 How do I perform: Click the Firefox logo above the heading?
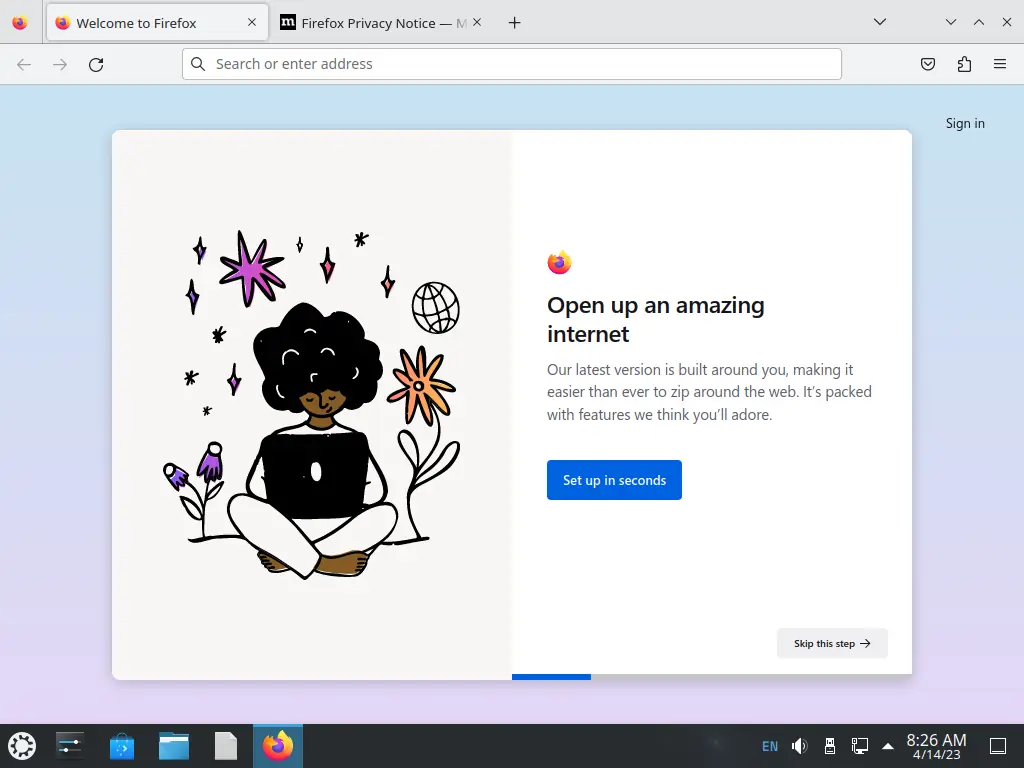pyautogui.click(x=560, y=263)
